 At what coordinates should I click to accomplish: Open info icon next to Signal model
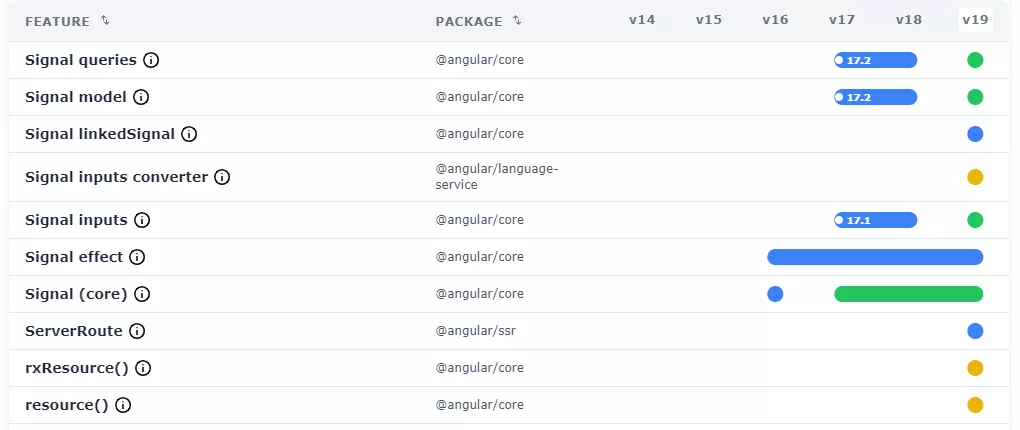141,98
